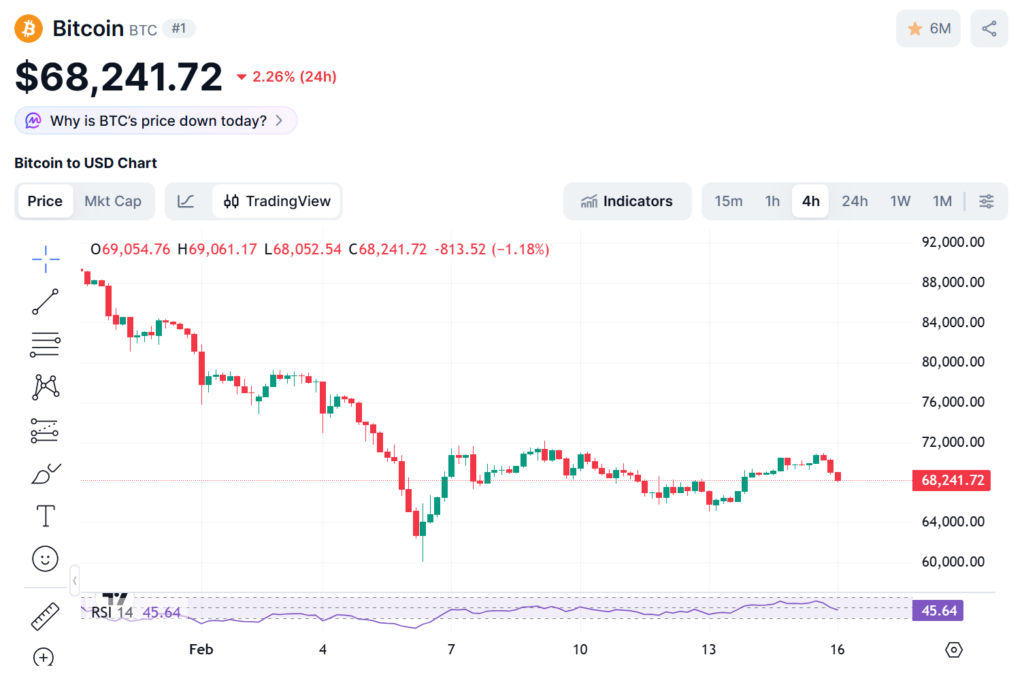
Task: Open the Fibonacci retracement tool
Action: 45,345
